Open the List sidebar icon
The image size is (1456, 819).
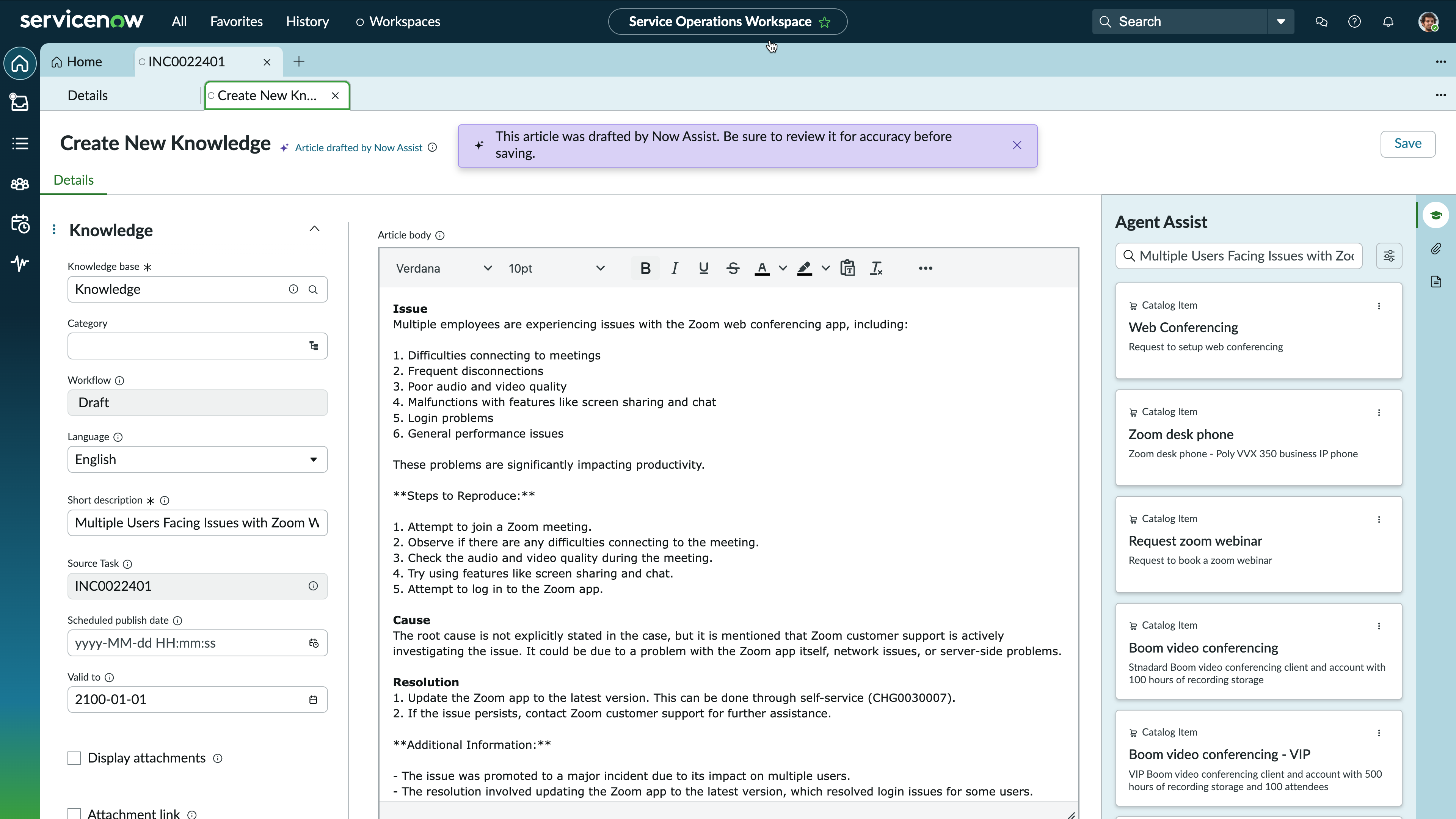pyautogui.click(x=20, y=144)
